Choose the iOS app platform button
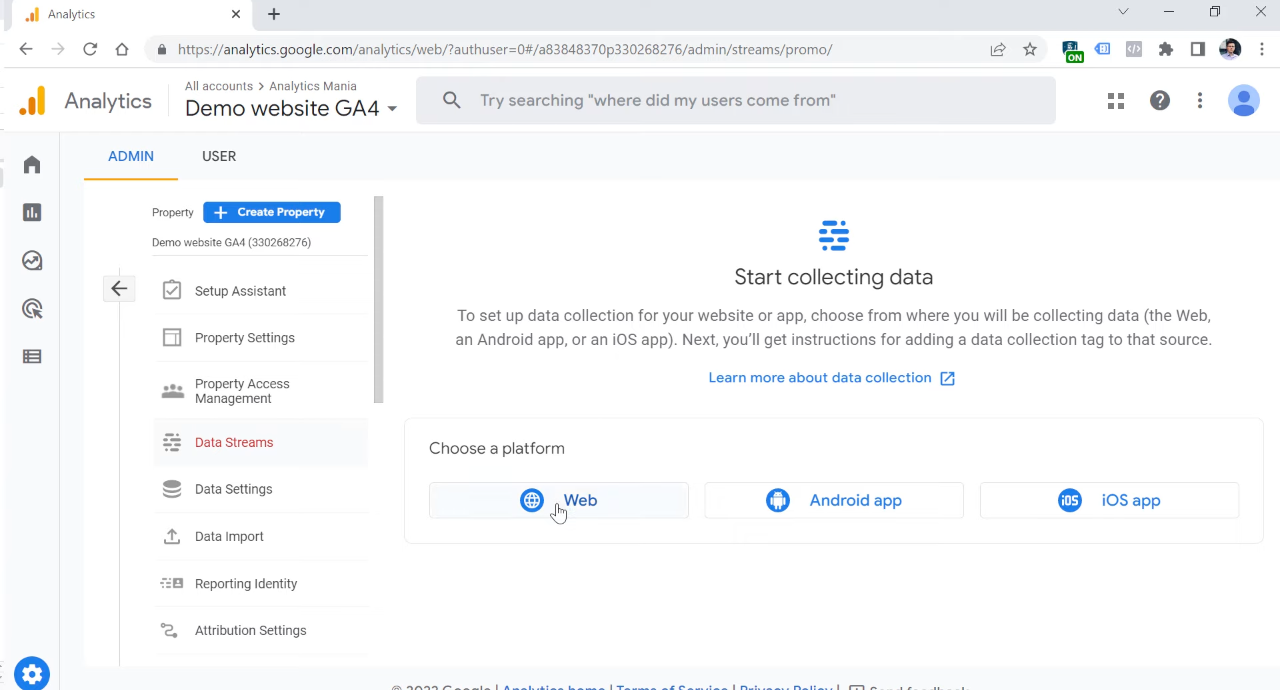The width and height of the screenshot is (1280, 690). [1110, 500]
